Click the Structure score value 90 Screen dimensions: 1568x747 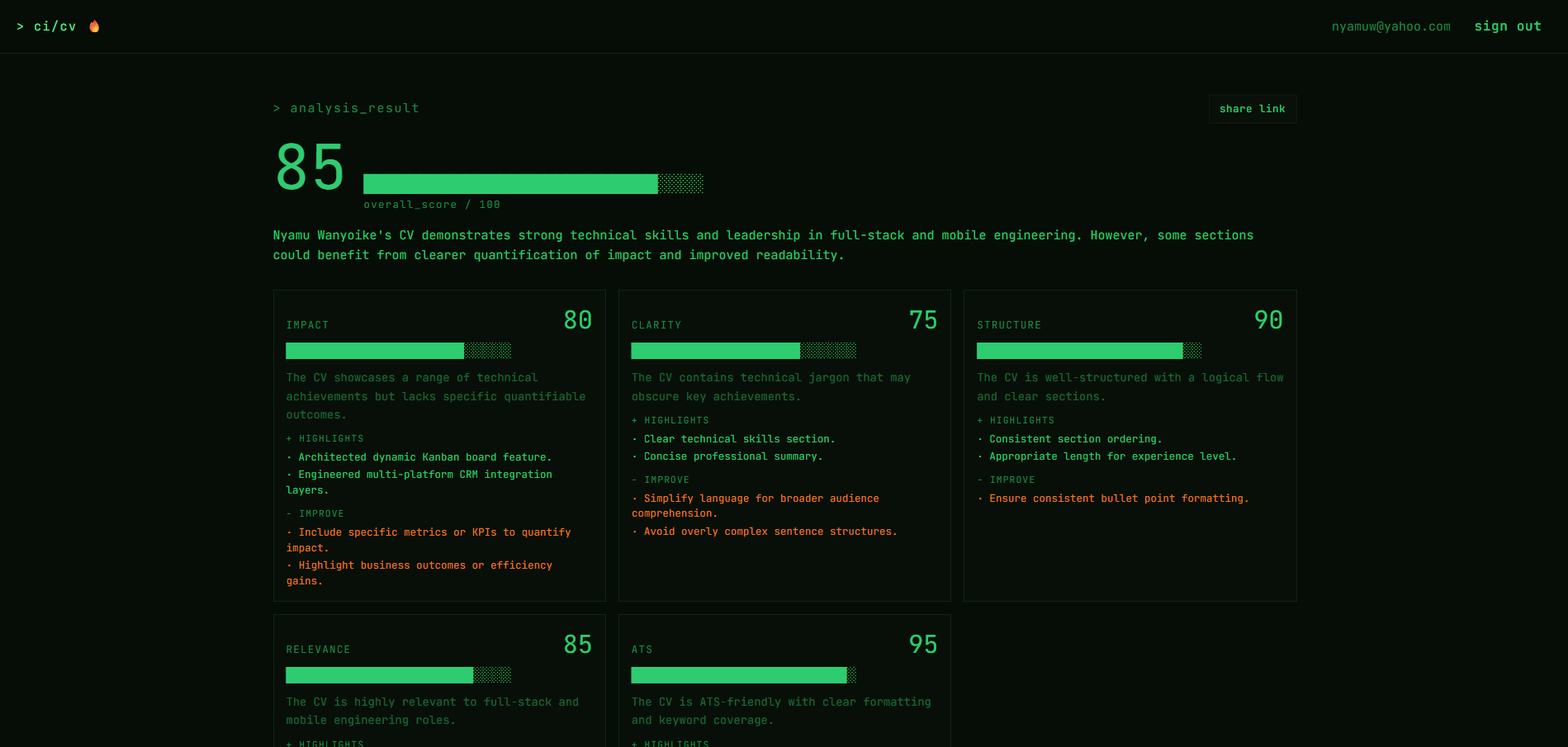pos(1268,320)
